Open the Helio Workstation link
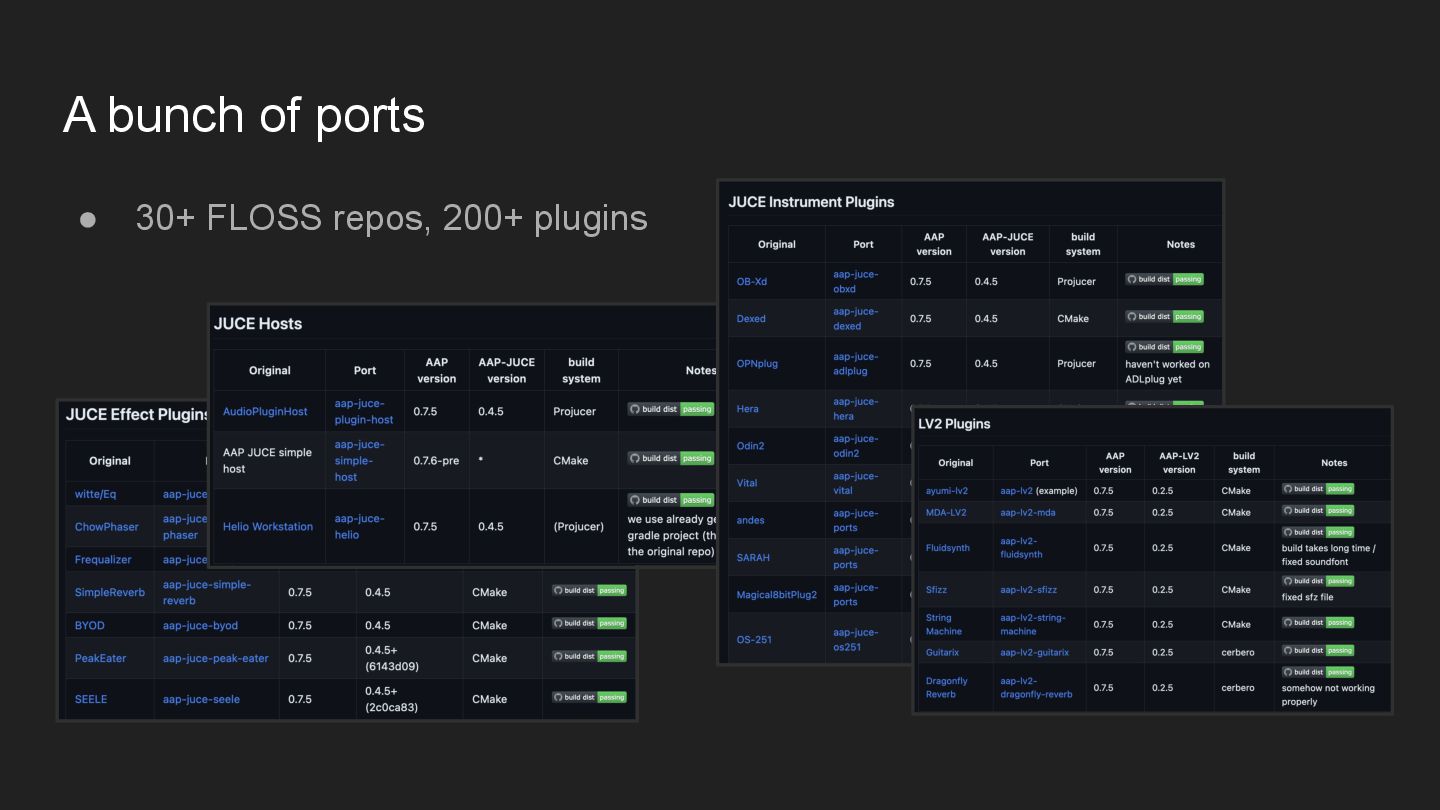 pyautogui.click(x=268, y=526)
